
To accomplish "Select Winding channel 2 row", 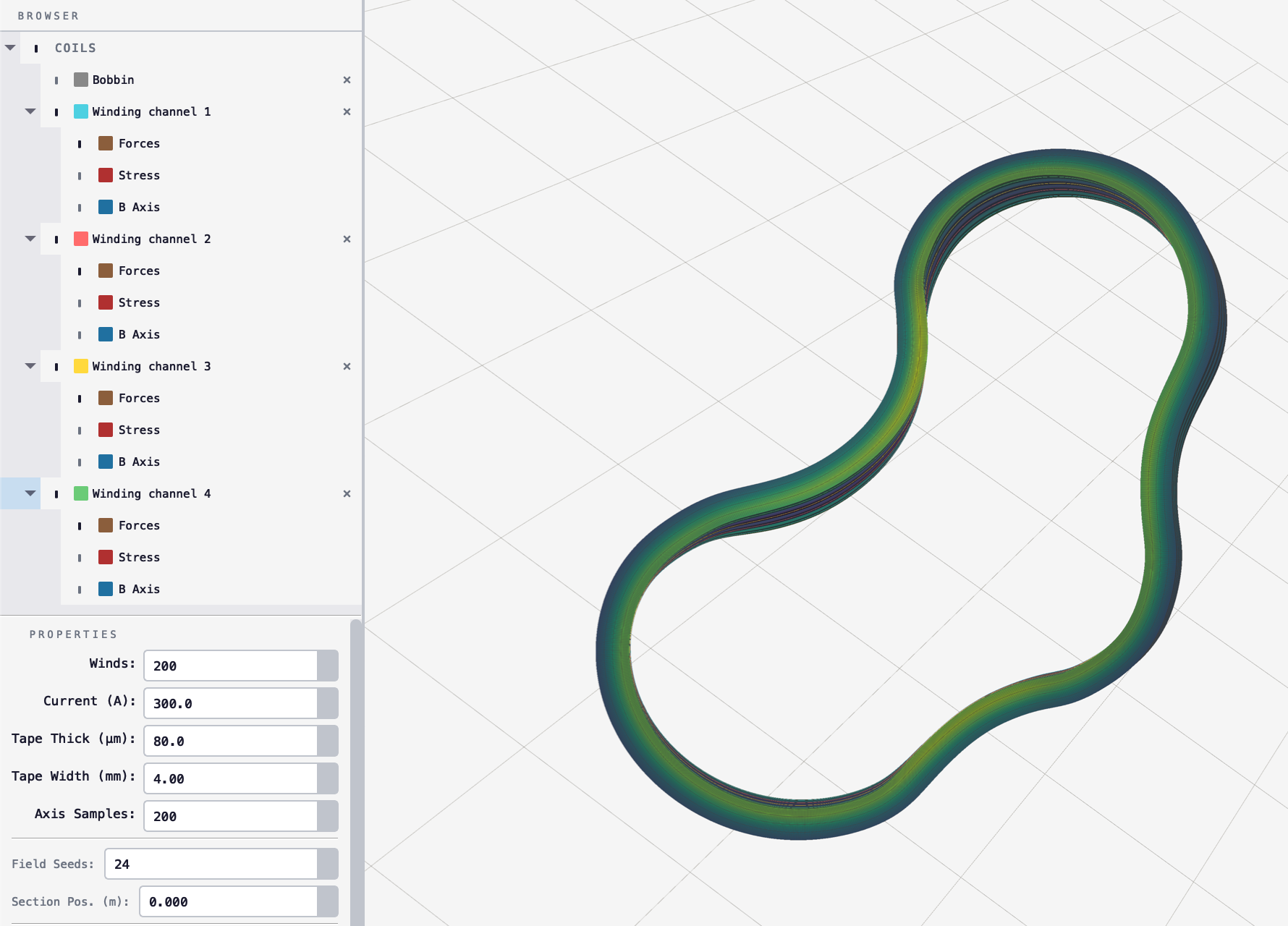I will point(200,239).
